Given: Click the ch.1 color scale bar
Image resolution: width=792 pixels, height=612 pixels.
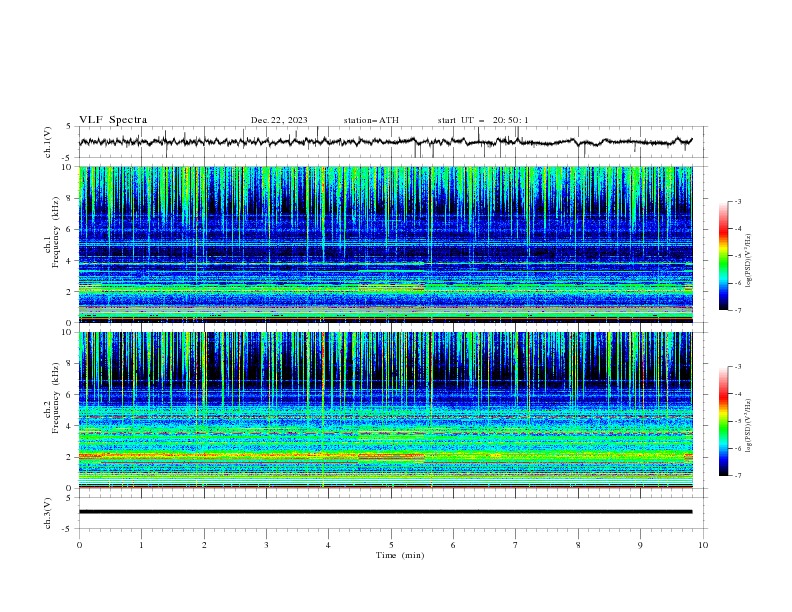Looking at the screenshot, I should click(724, 256).
